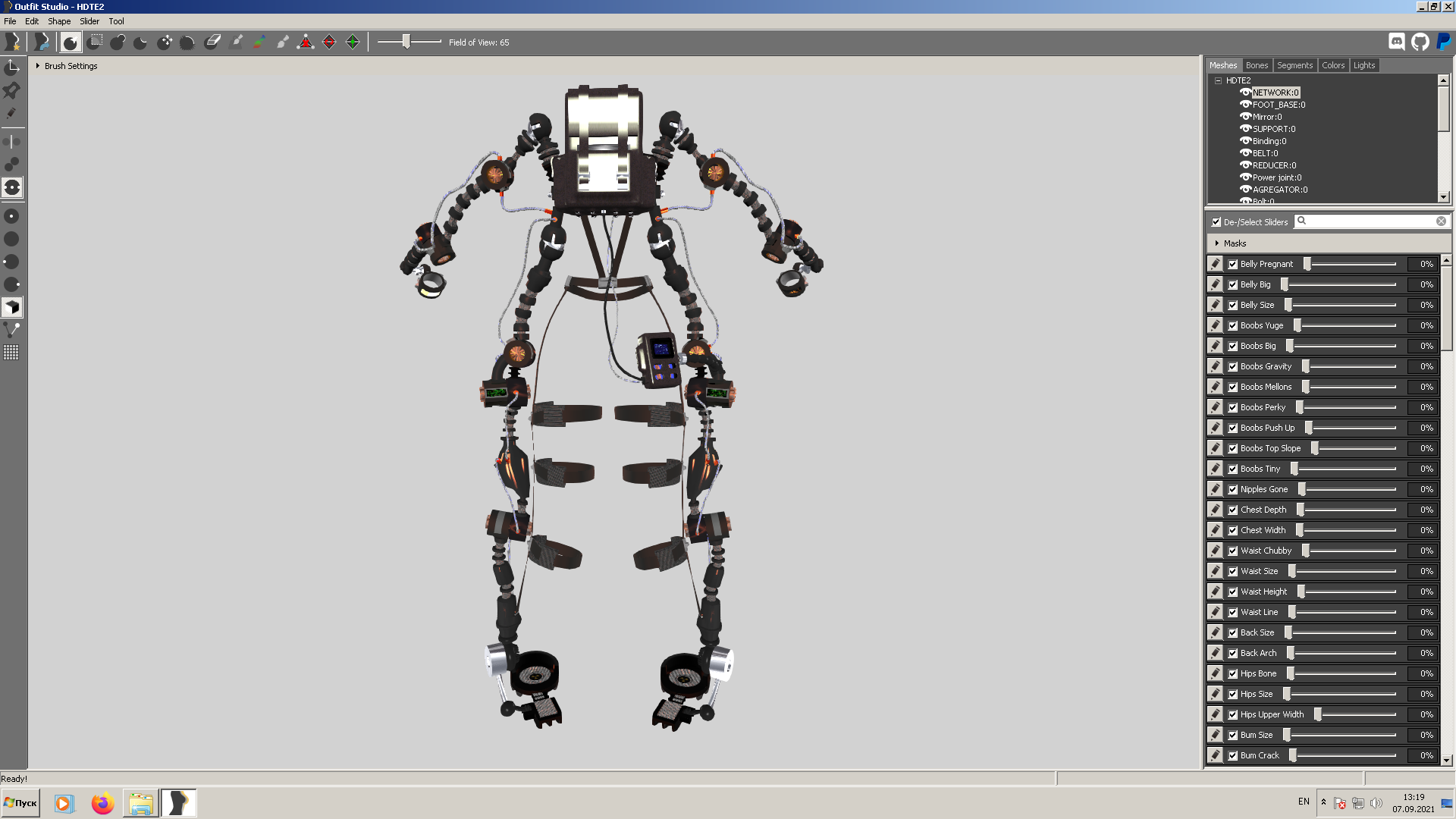1456x819 pixels.
Task: Toggle the Transform tool in left sidebar
Action: tap(12, 67)
